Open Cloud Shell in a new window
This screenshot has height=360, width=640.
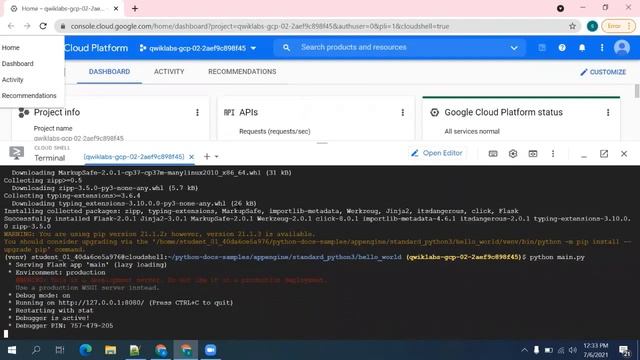pos(604,153)
